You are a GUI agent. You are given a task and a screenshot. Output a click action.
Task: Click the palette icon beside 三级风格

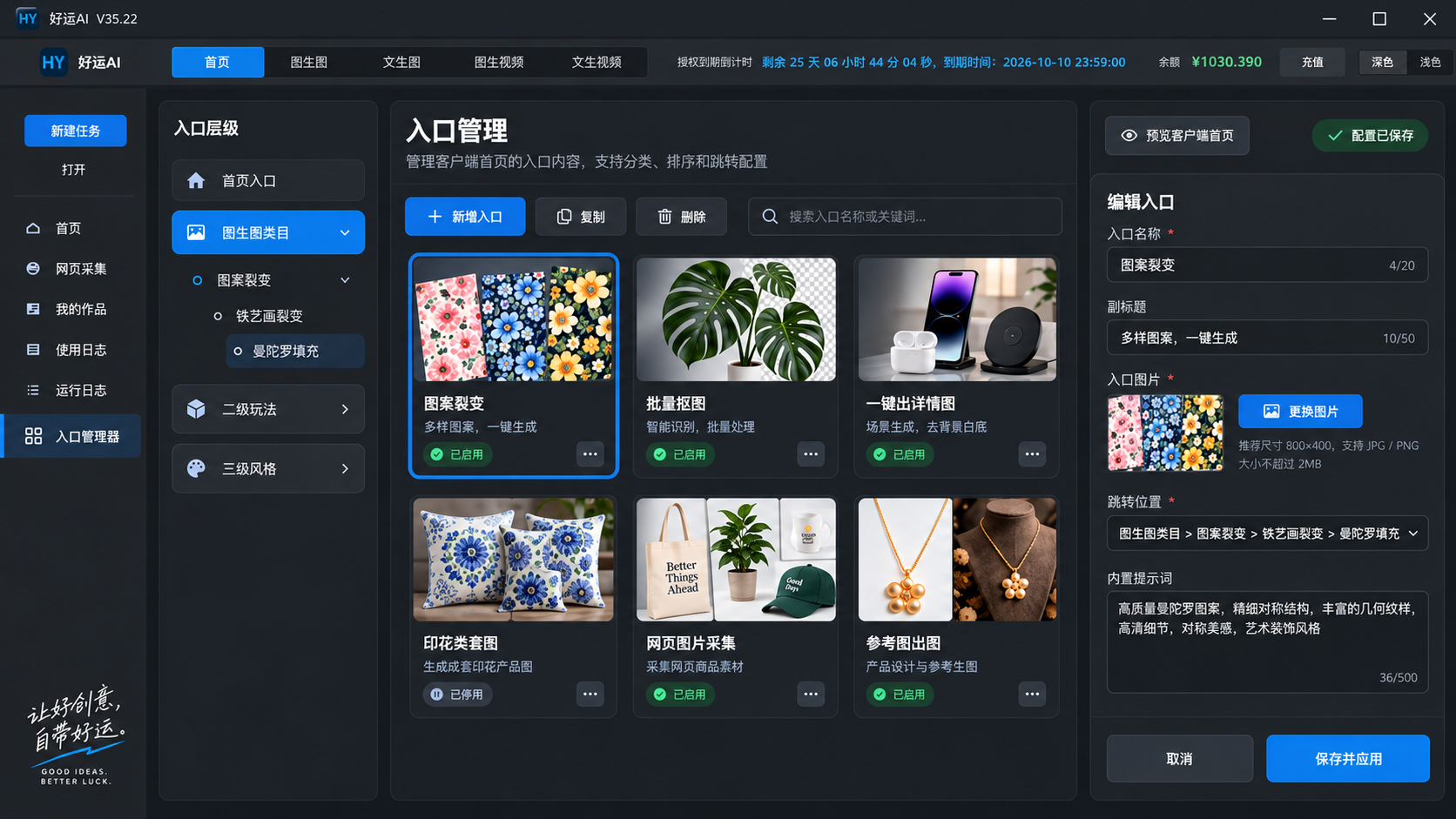coord(196,468)
